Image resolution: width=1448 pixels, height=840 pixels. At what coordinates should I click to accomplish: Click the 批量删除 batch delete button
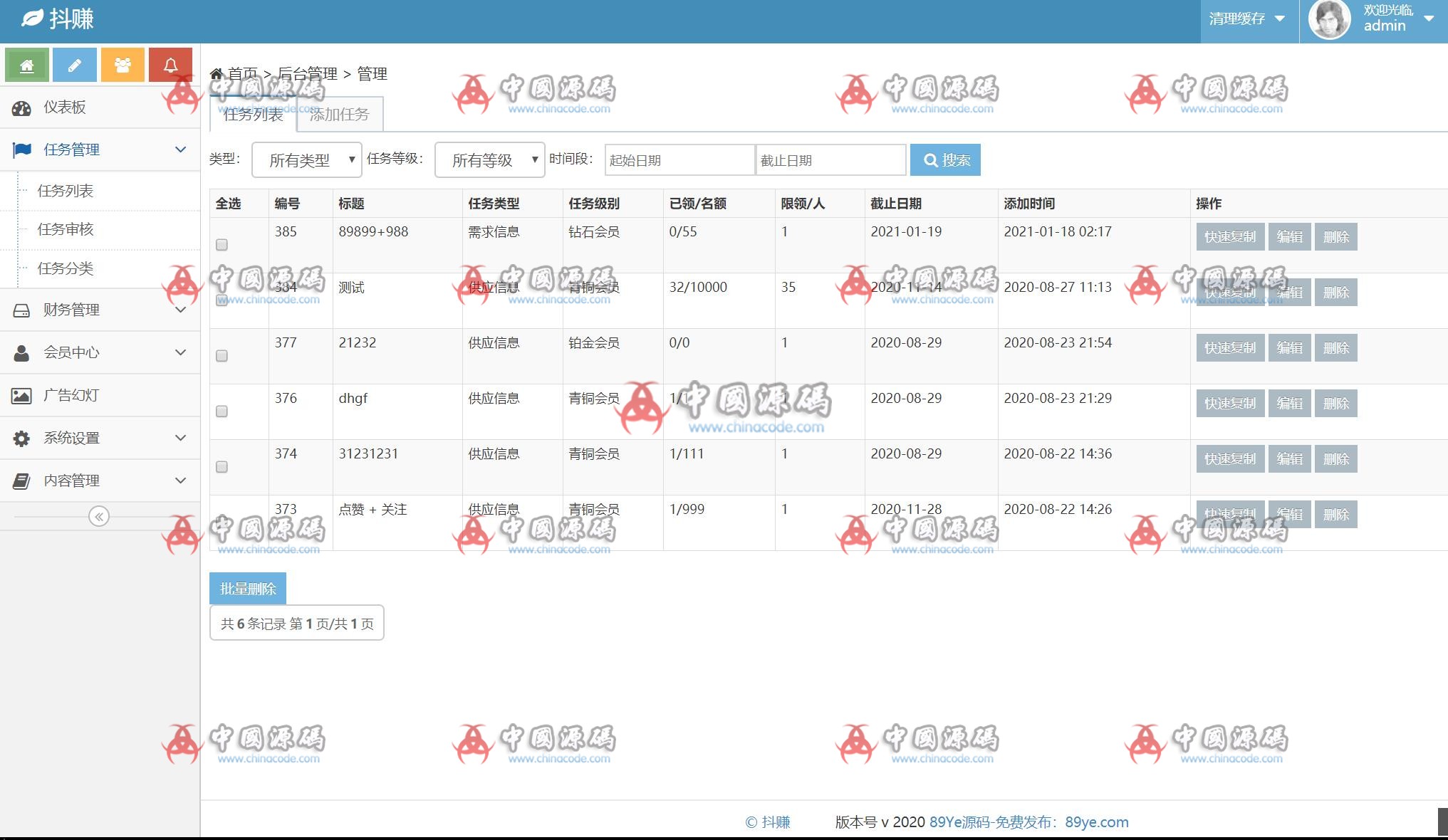(x=247, y=588)
